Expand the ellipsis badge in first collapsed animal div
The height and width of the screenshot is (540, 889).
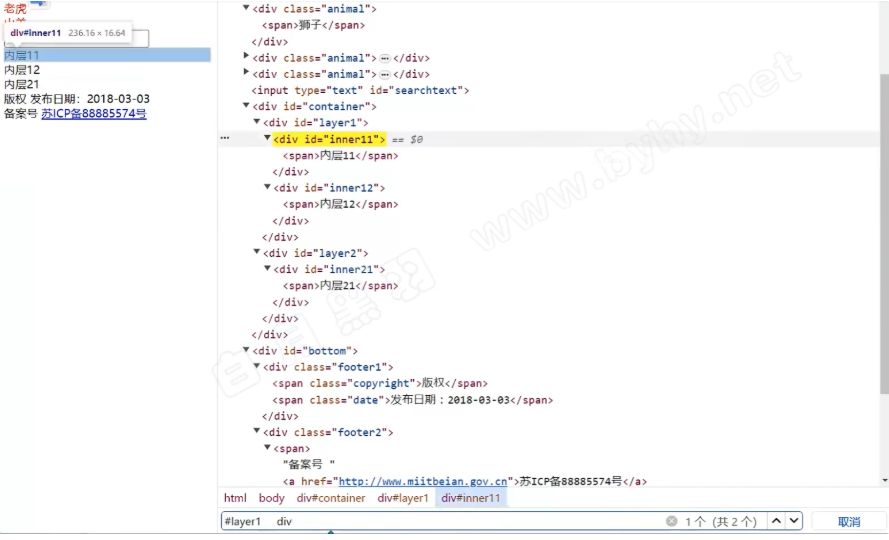[x=384, y=58]
